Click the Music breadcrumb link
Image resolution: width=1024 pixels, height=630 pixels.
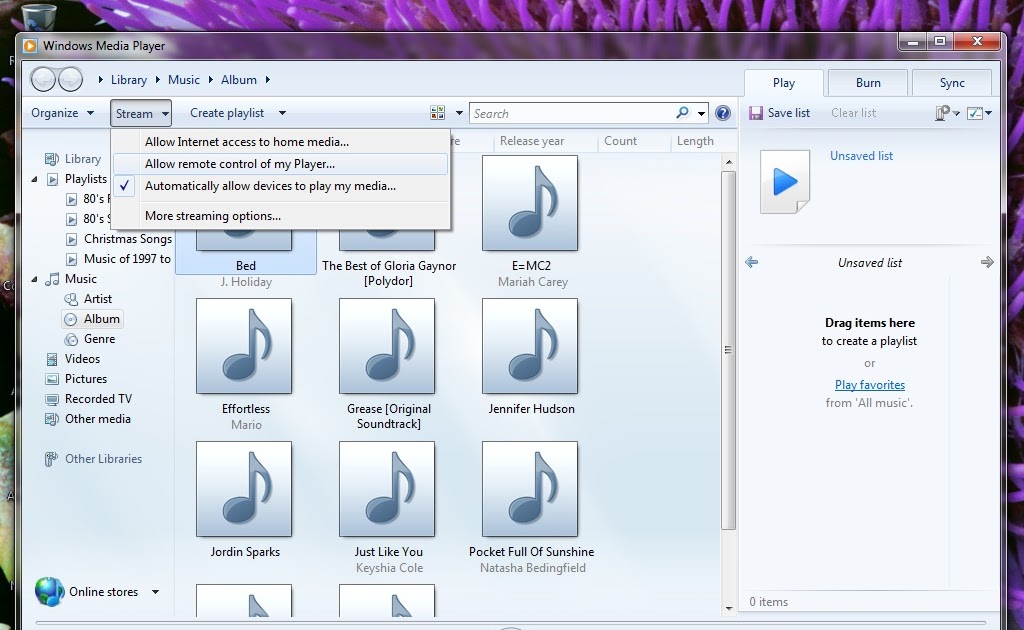click(184, 80)
